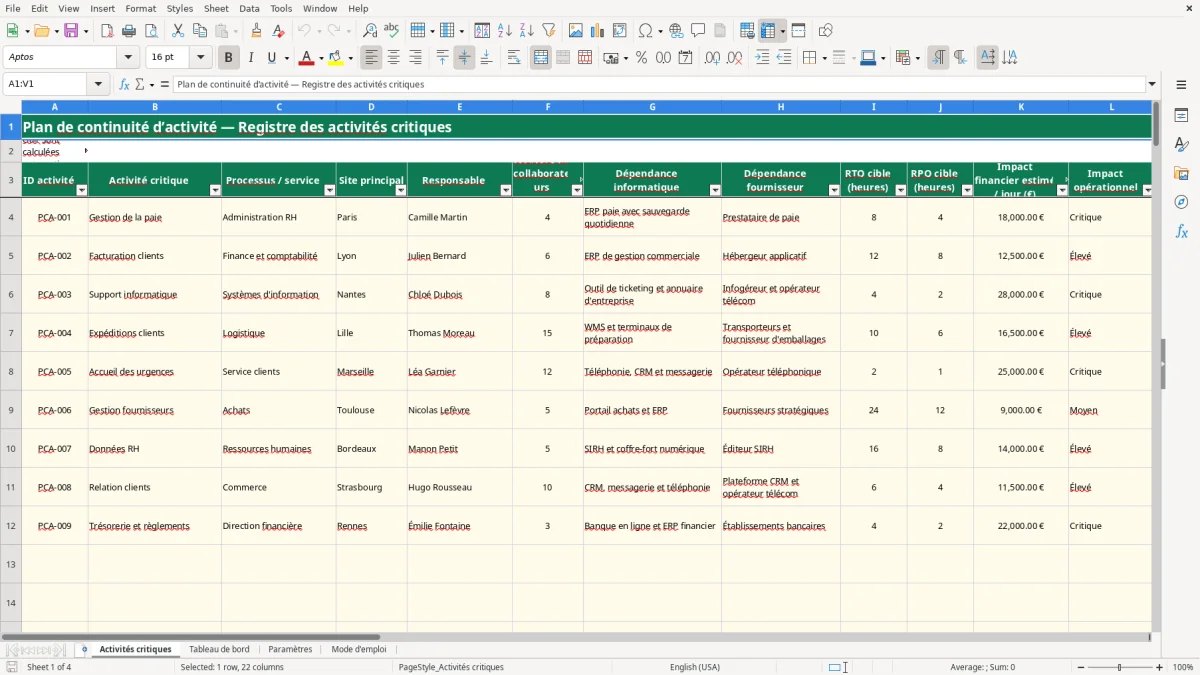
Task: Open filter dropdown for Activité critique column
Action: tap(215, 190)
